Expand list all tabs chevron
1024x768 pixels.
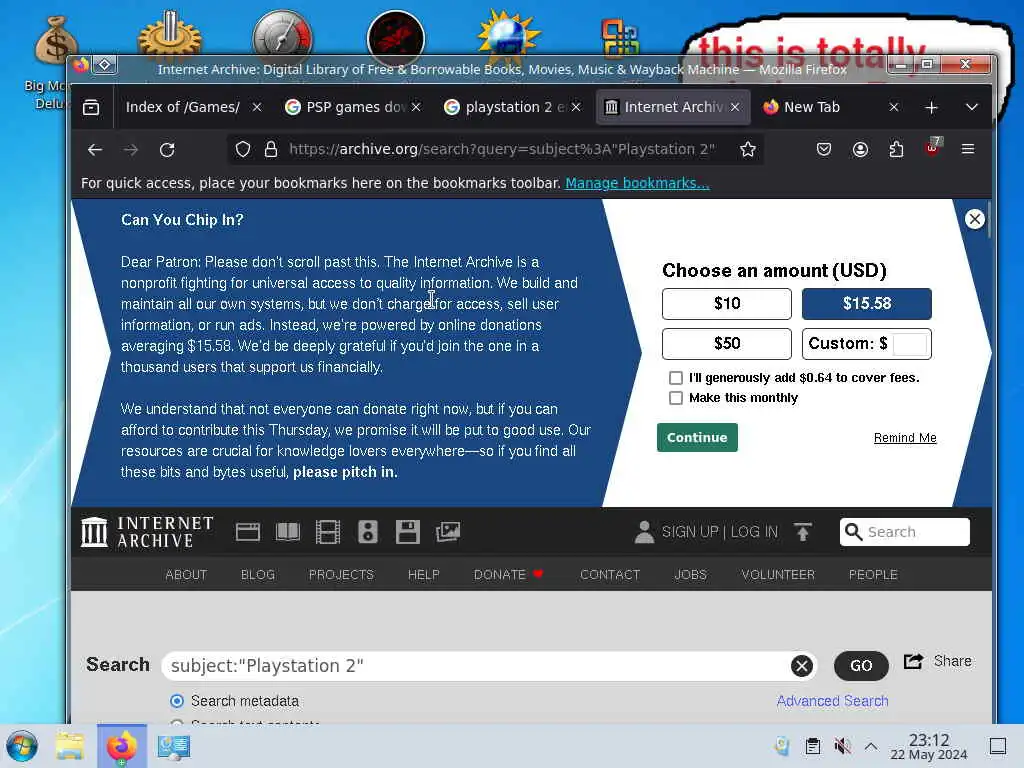pos(972,107)
